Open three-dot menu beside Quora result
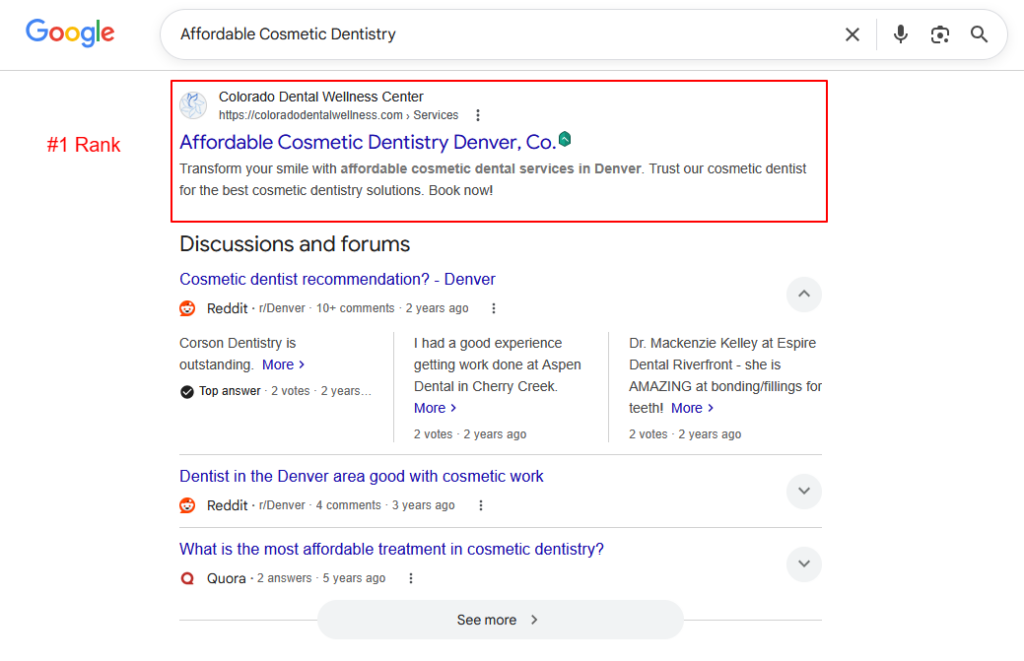This screenshot has height=661, width=1024. [x=410, y=578]
